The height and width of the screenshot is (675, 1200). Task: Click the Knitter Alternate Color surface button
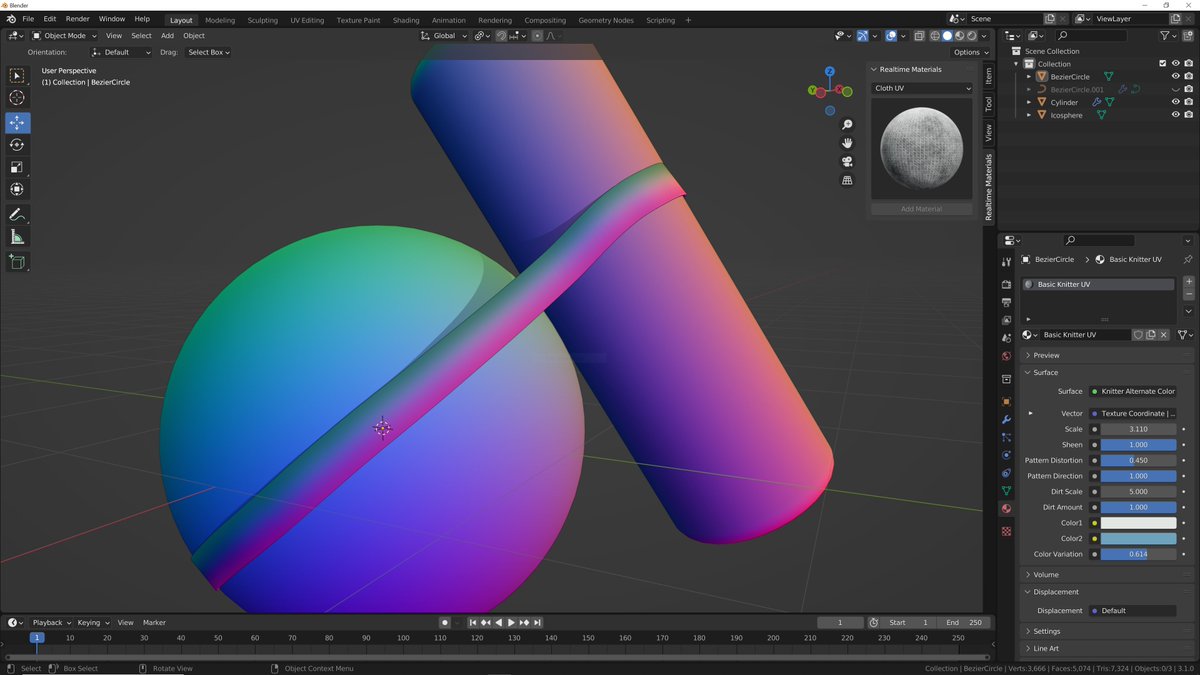1133,391
